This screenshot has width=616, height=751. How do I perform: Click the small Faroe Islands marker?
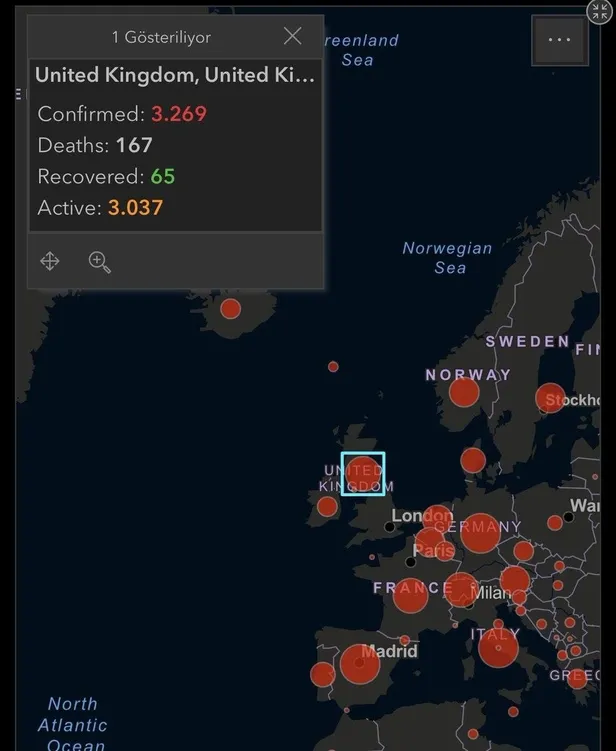[x=333, y=367]
